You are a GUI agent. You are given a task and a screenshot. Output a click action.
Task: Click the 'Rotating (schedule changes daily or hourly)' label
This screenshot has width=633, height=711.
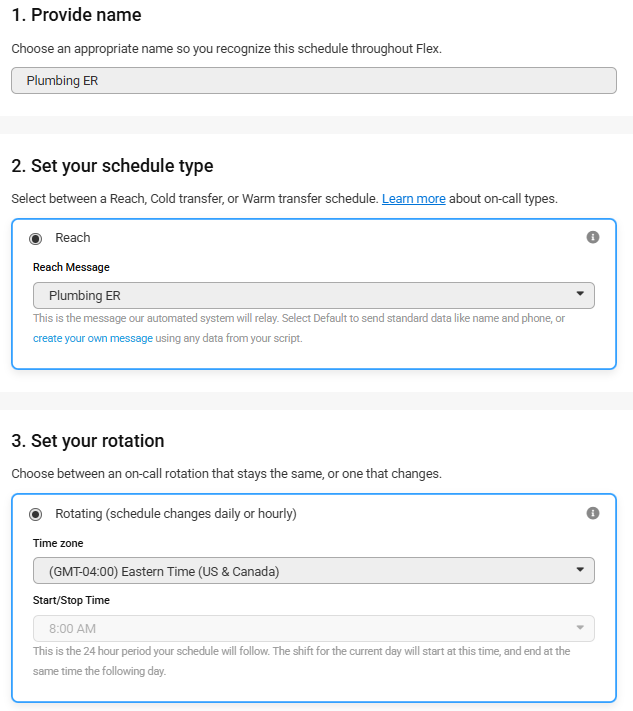coord(176,514)
